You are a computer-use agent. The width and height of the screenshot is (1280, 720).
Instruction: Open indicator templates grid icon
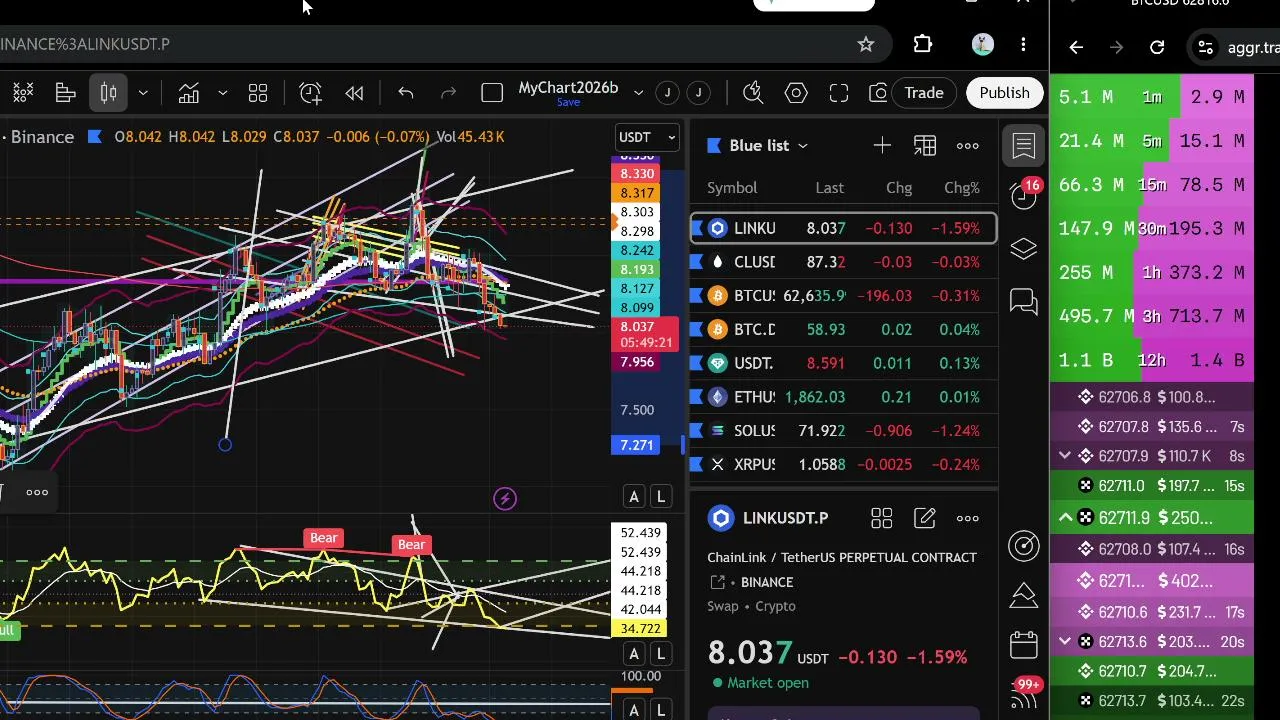(x=258, y=93)
